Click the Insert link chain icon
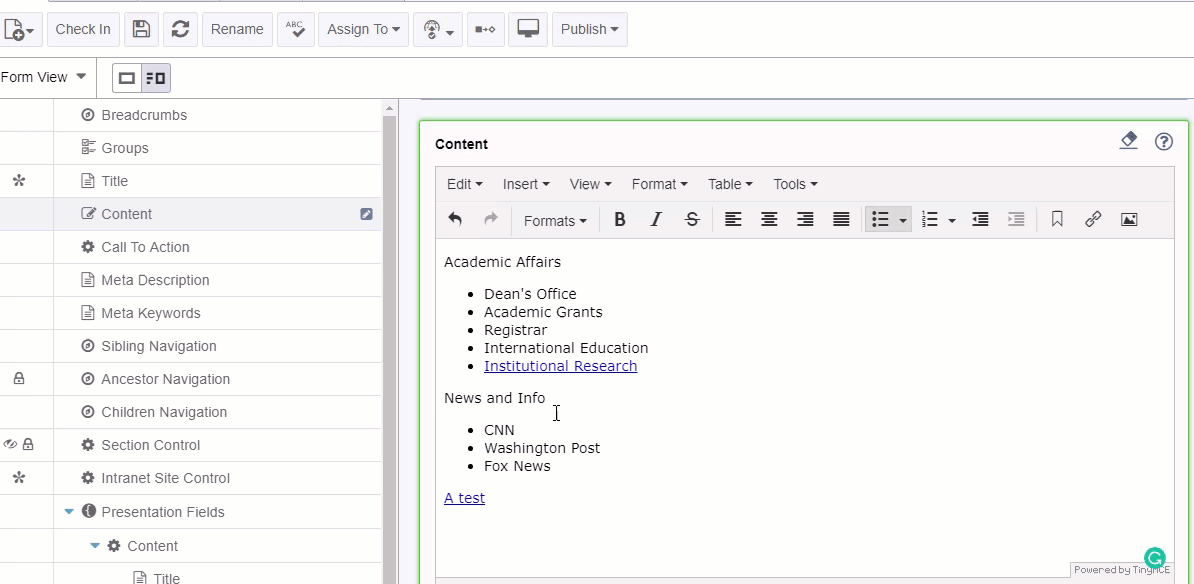 pos(1093,220)
